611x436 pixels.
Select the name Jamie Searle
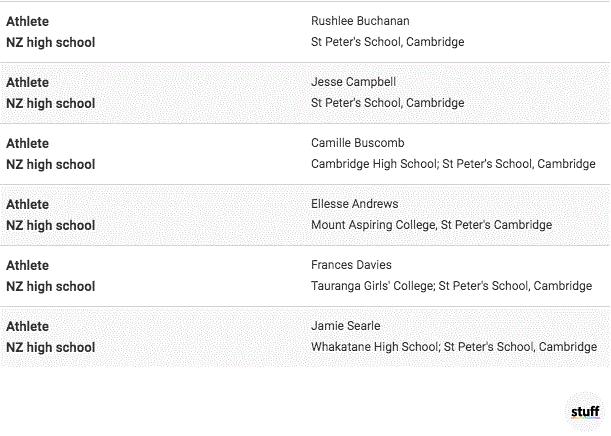coord(345,326)
